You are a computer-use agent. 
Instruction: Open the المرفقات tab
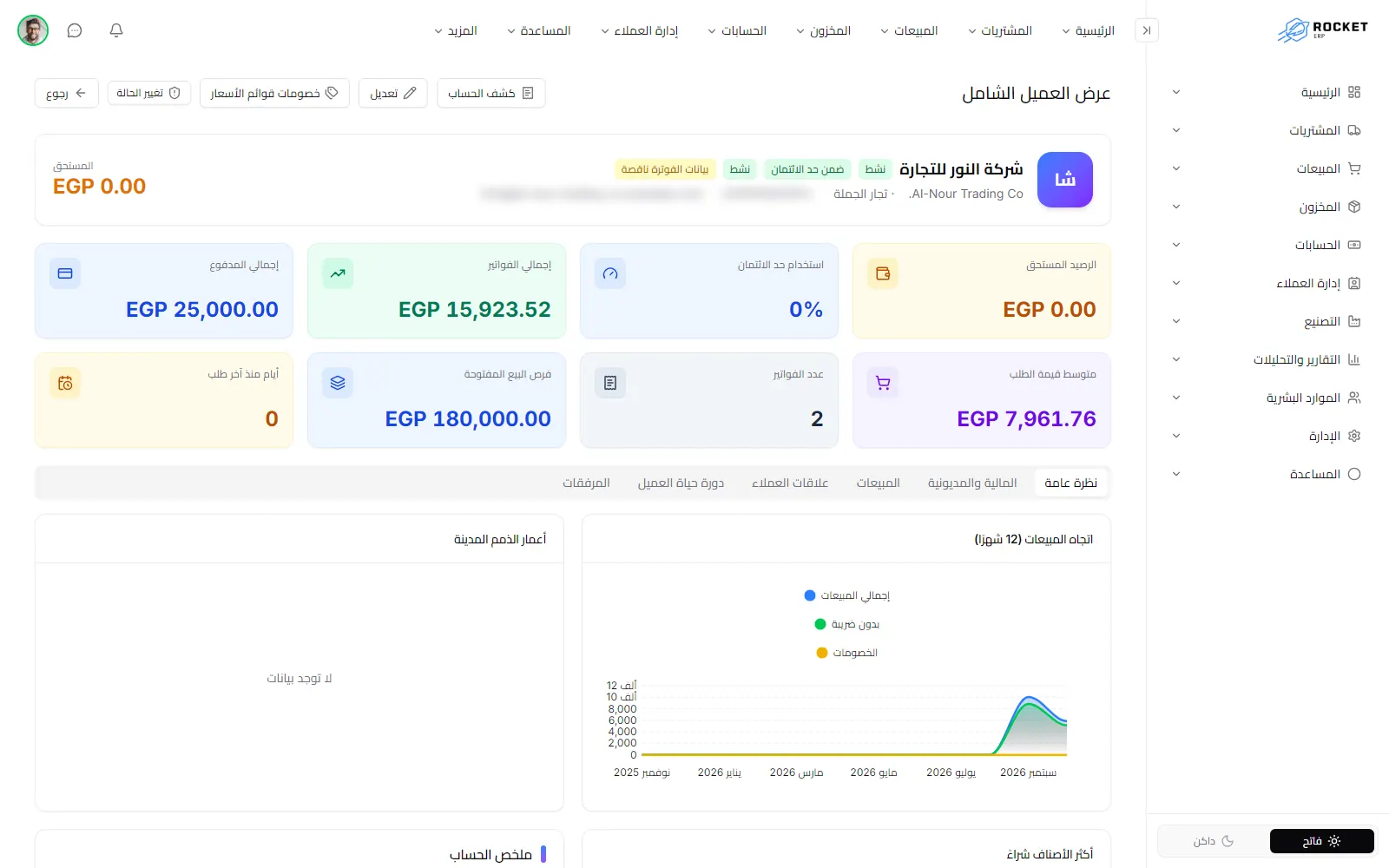(x=586, y=483)
